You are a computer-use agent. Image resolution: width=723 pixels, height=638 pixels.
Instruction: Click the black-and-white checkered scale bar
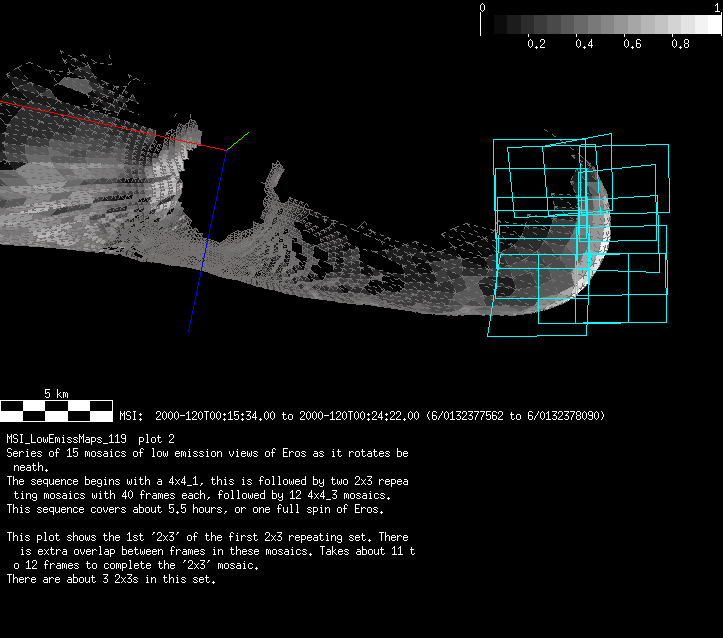click(56, 409)
